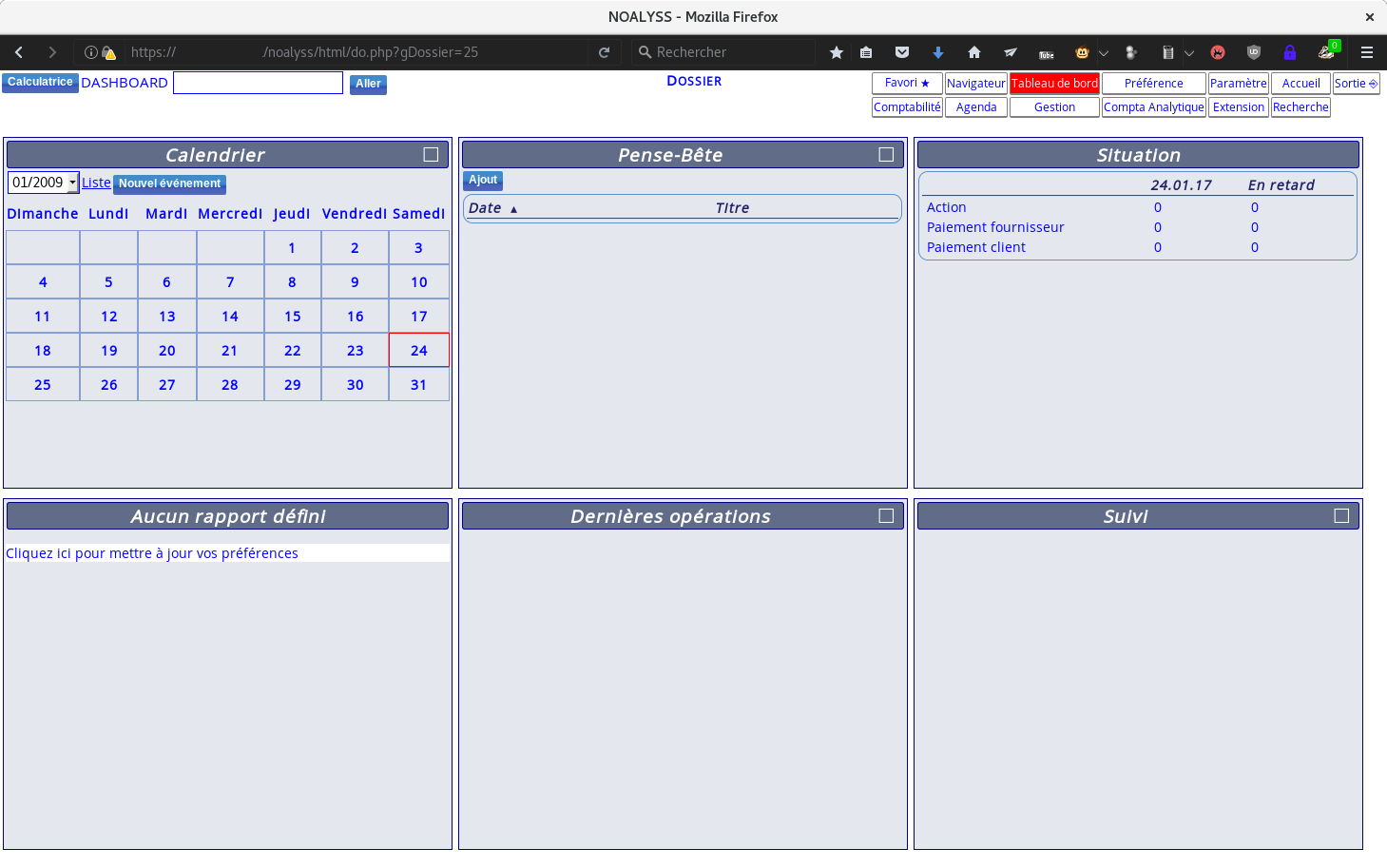
Task: Toggle the Calendrier panel square box
Action: 431,154
